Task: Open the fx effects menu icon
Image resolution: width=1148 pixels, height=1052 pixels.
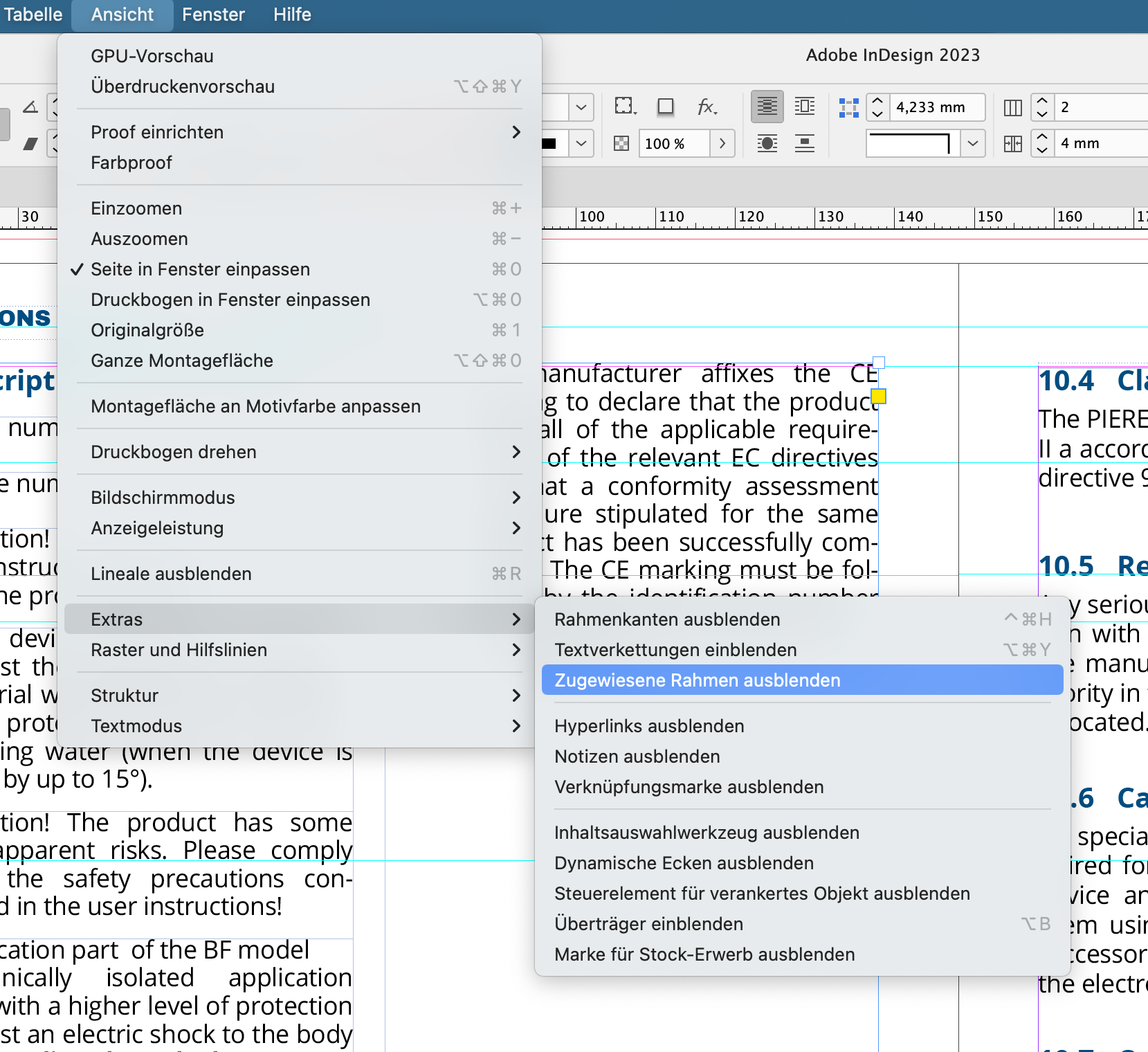Action: 707,107
